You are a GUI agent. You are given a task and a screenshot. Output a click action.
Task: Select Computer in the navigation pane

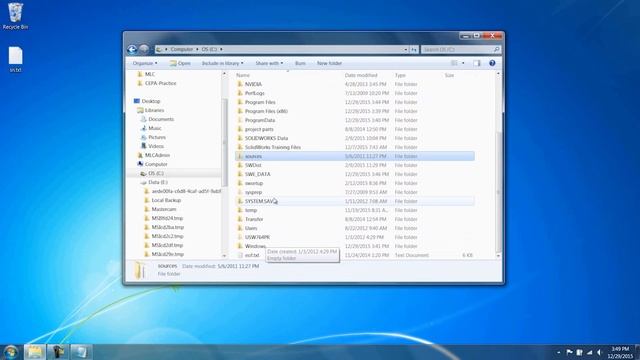pos(156,164)
